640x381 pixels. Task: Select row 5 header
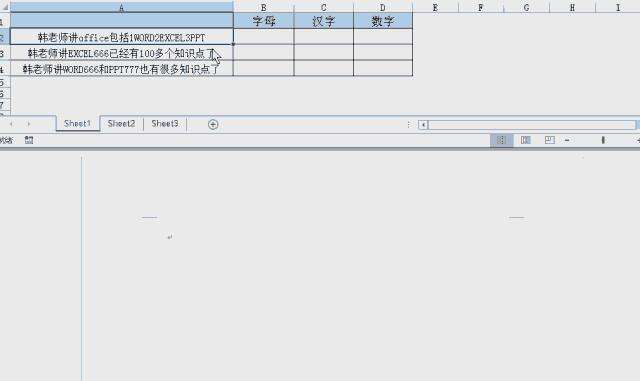click(x=4, y=82)
